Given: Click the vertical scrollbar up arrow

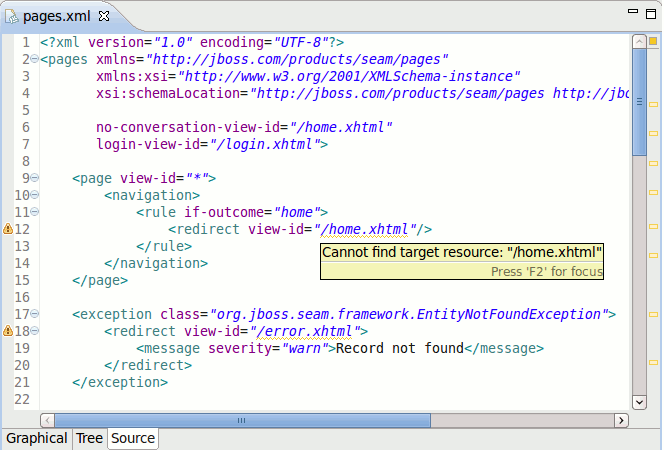Looking at the screenshot, I should coord(639,41).
